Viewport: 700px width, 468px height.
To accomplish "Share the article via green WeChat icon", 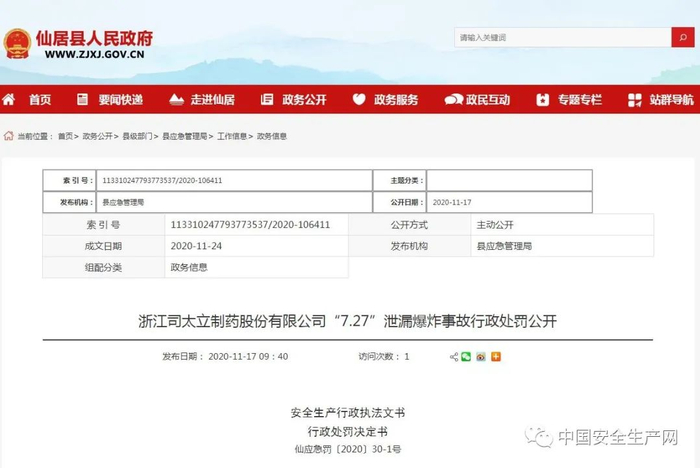I will 466,357.
